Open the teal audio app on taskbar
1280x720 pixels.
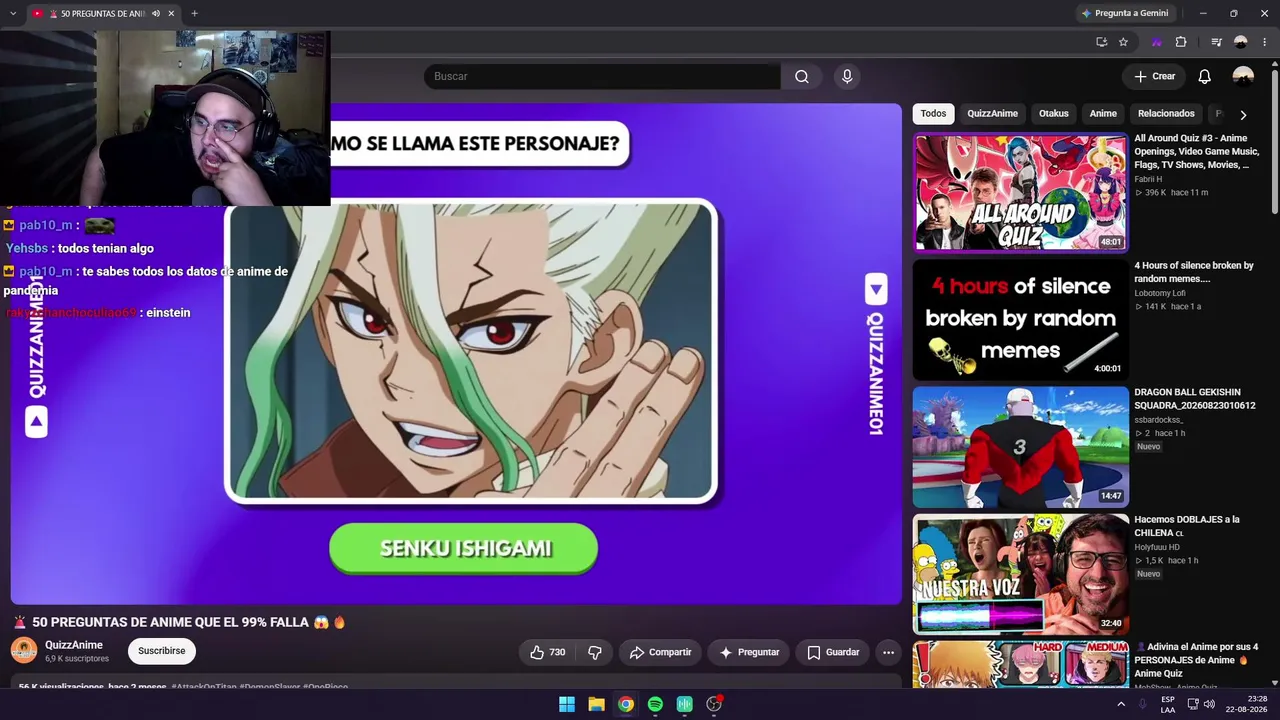685,704
